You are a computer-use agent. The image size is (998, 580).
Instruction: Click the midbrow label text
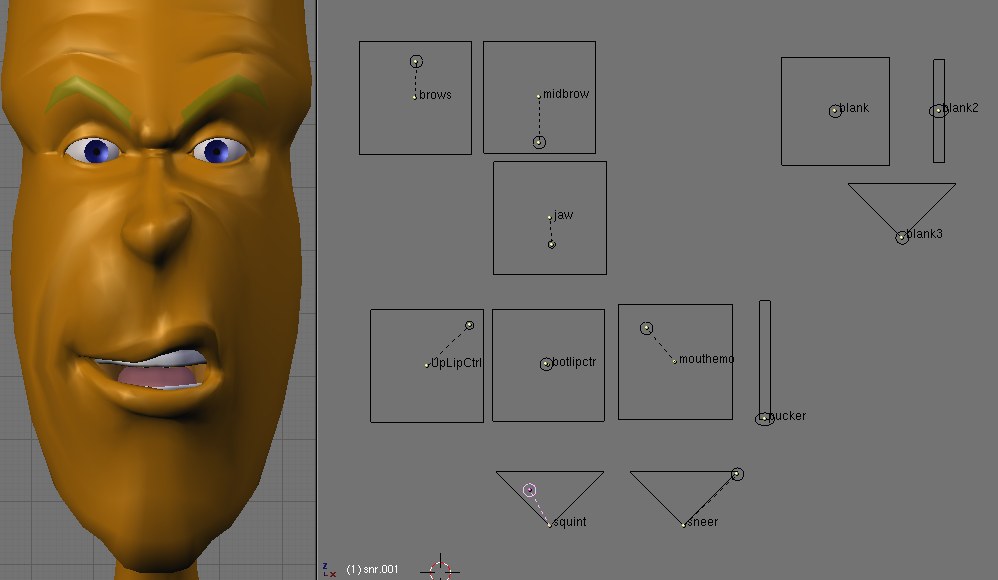pyautogui.click(x=566, y=94)
